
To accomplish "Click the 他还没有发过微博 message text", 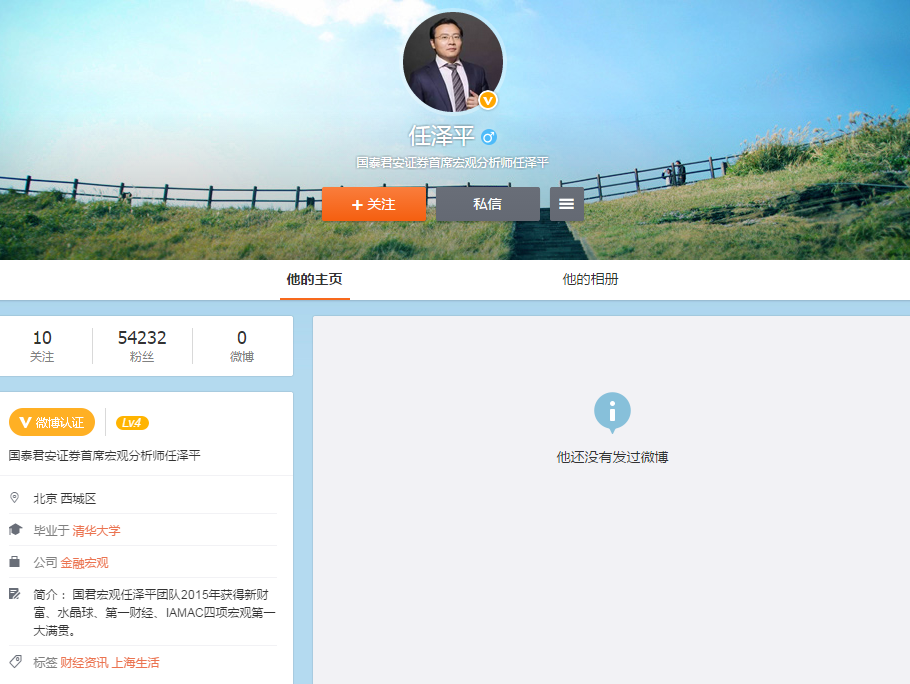I will pos(612,457).
